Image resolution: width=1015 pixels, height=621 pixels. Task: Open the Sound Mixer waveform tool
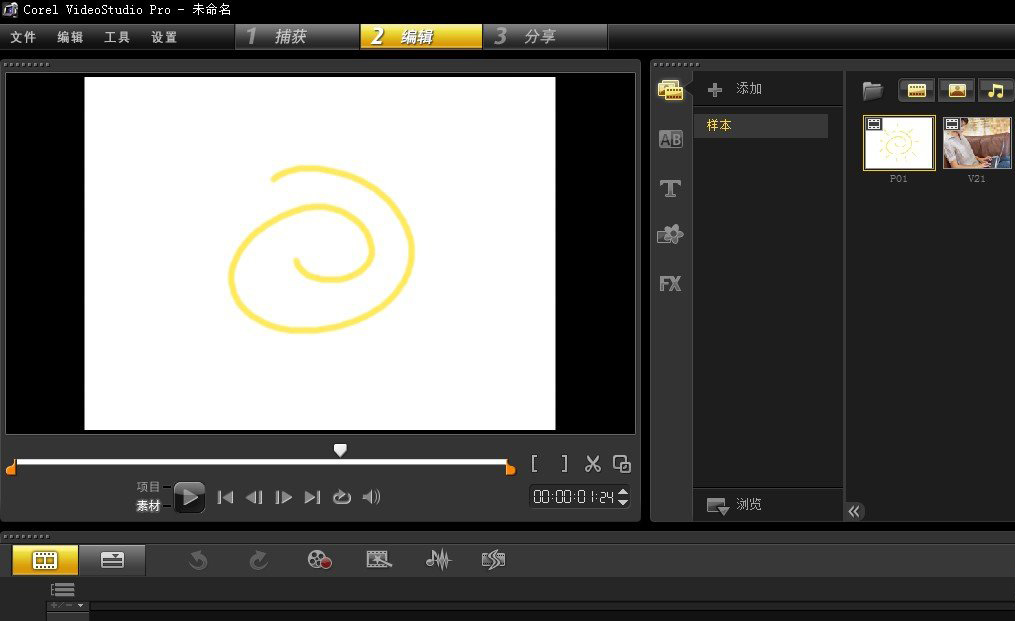tap(438, 560)
